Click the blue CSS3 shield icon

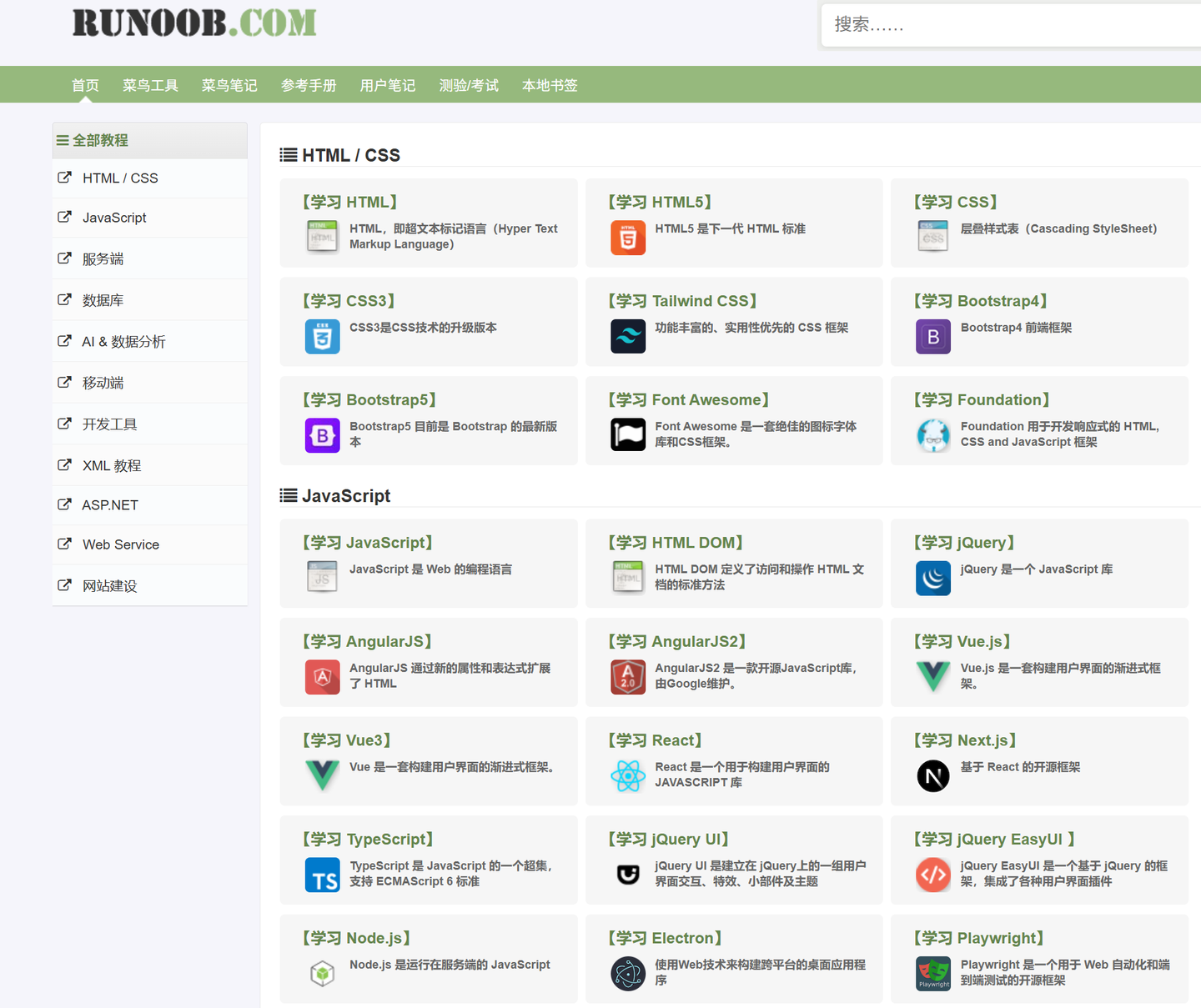tap(322, 336)
